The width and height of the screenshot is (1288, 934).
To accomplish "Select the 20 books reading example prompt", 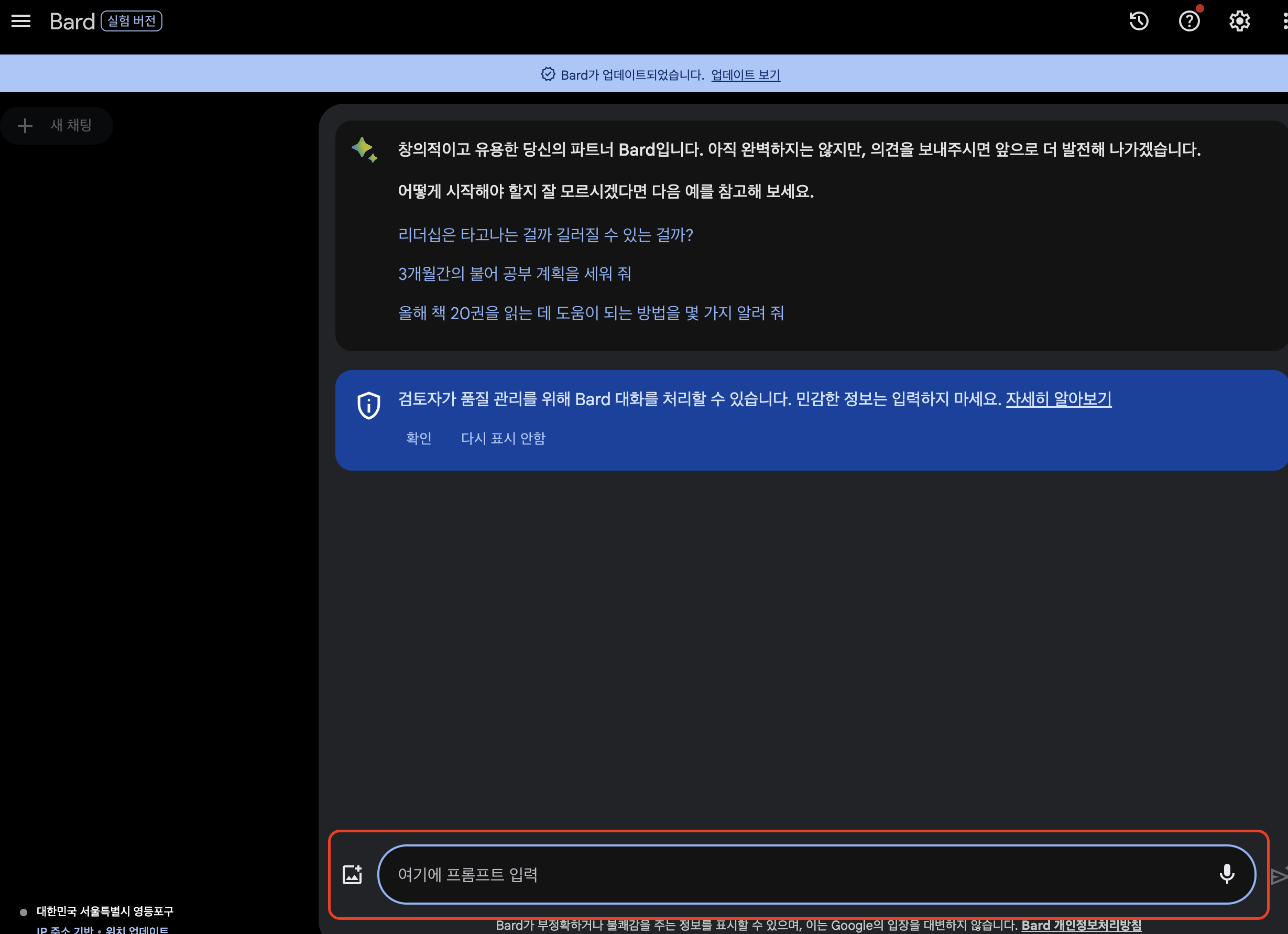I will point(591,313).
